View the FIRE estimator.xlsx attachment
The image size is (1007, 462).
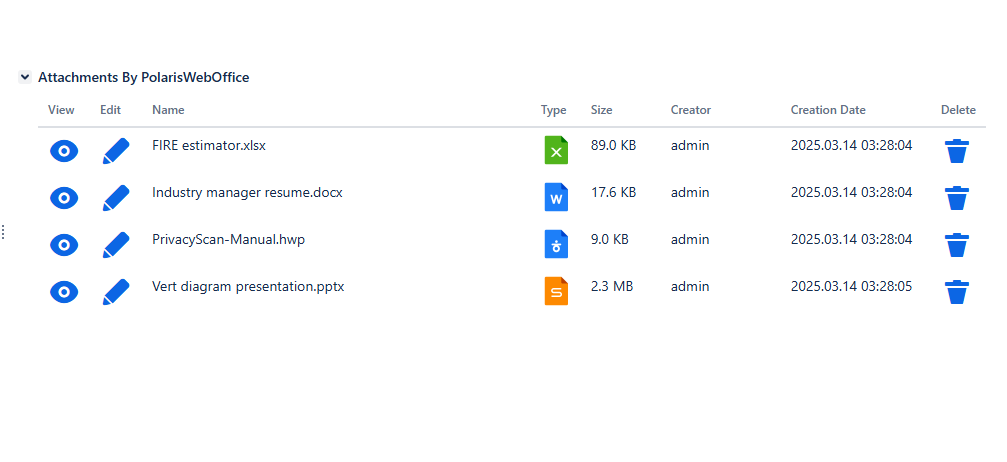(x=63, y=151)
